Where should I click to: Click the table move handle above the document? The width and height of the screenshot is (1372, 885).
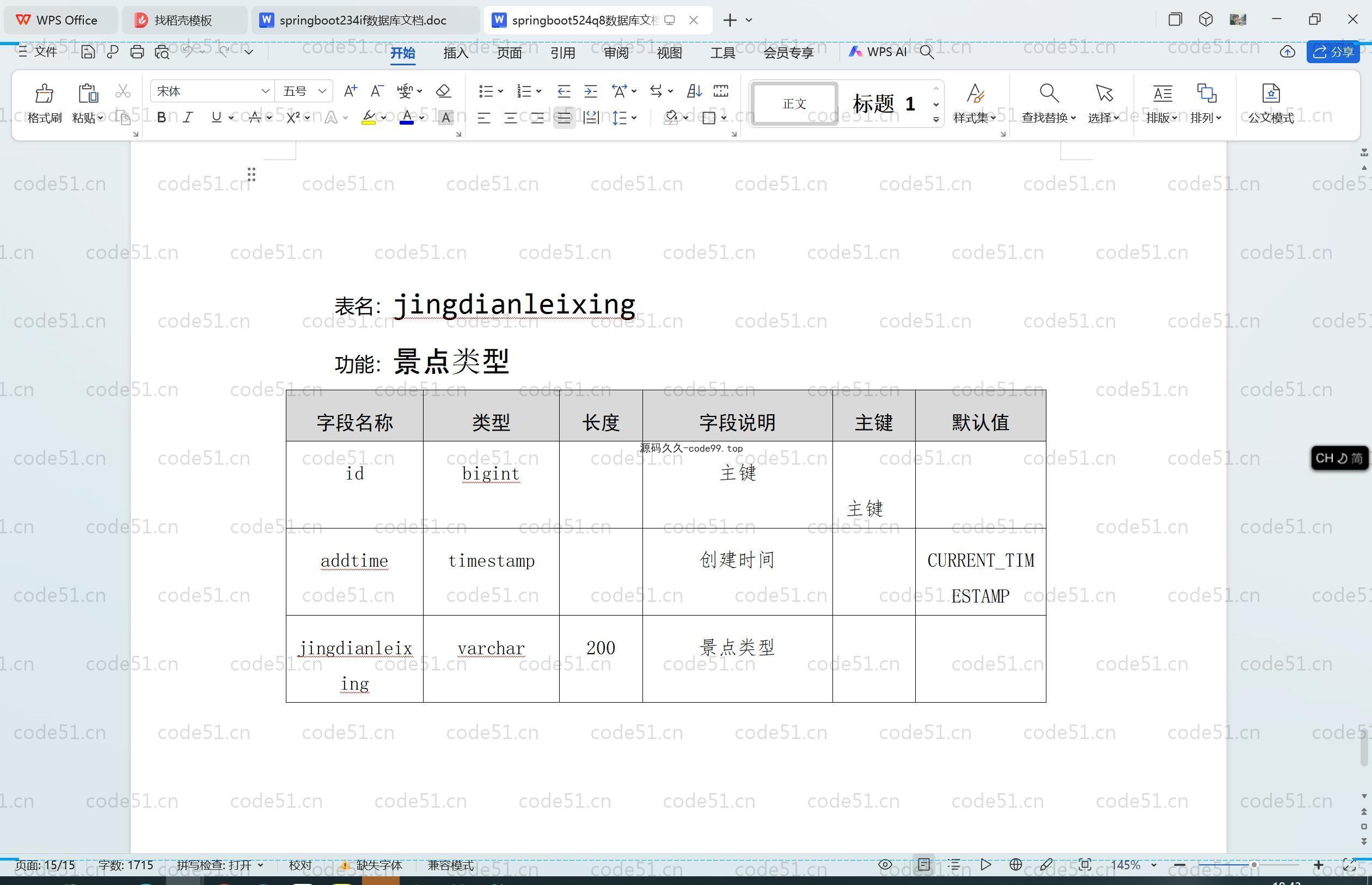[251, 174]
